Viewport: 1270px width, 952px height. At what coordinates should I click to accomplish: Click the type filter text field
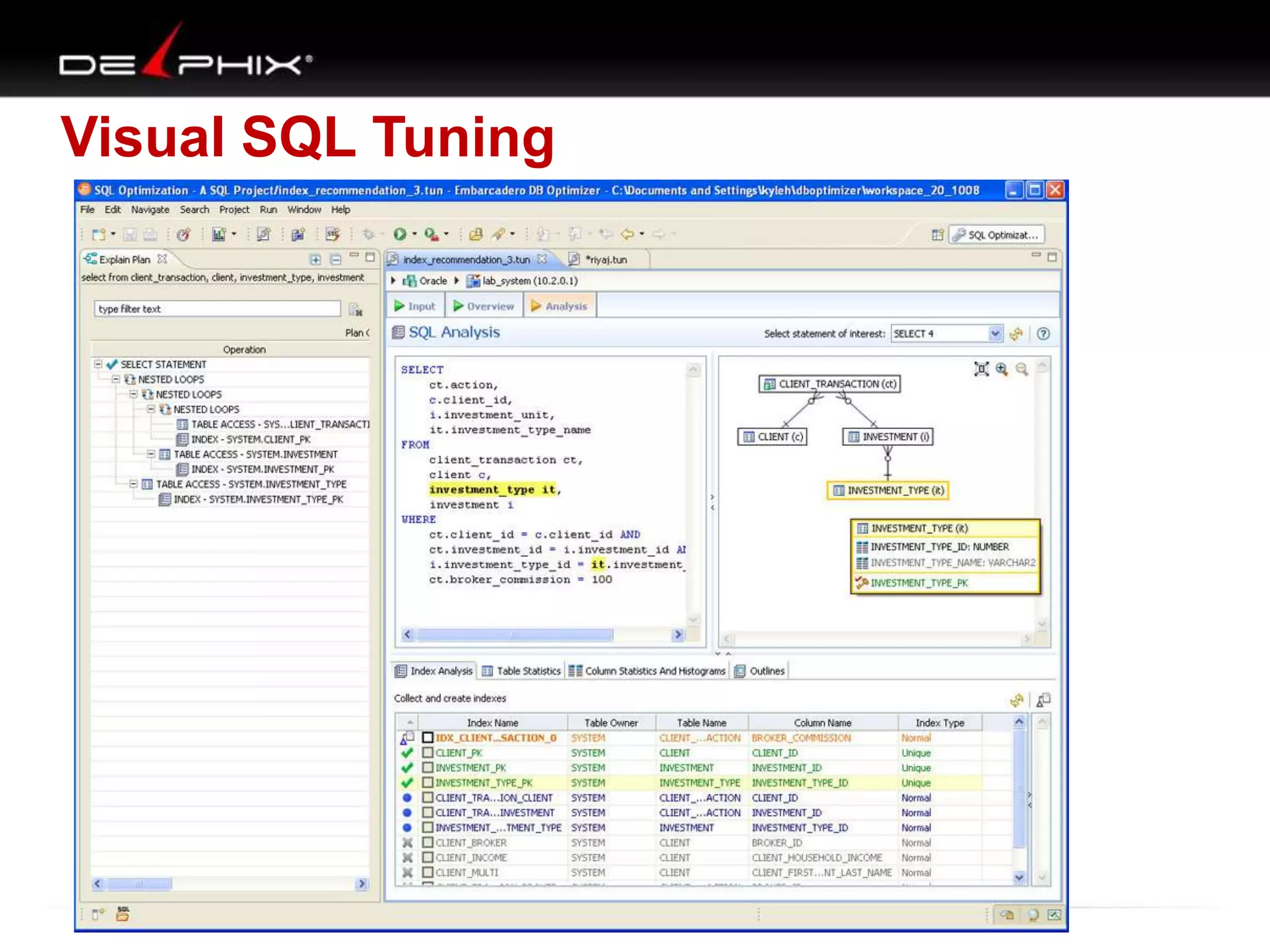217,309
